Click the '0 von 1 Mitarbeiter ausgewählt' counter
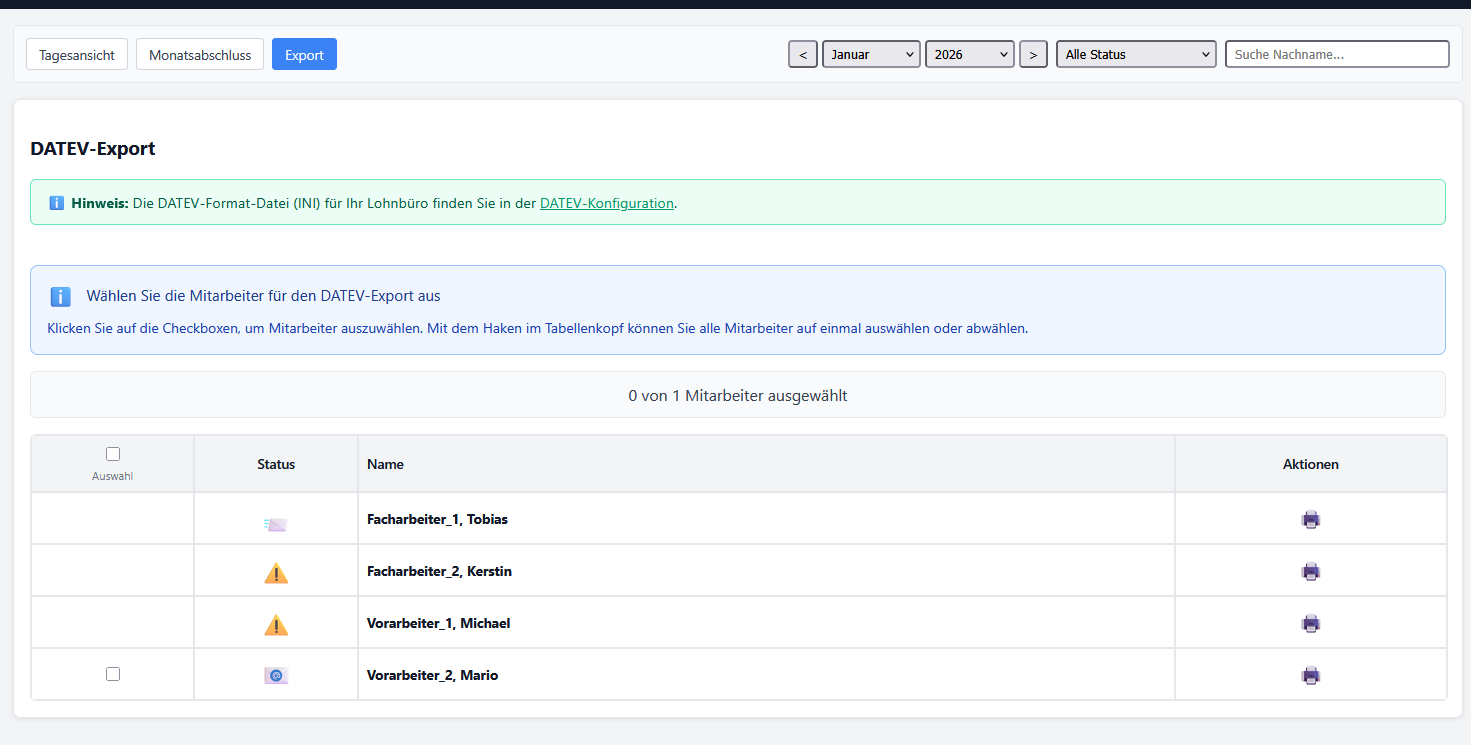 (738, 395)
